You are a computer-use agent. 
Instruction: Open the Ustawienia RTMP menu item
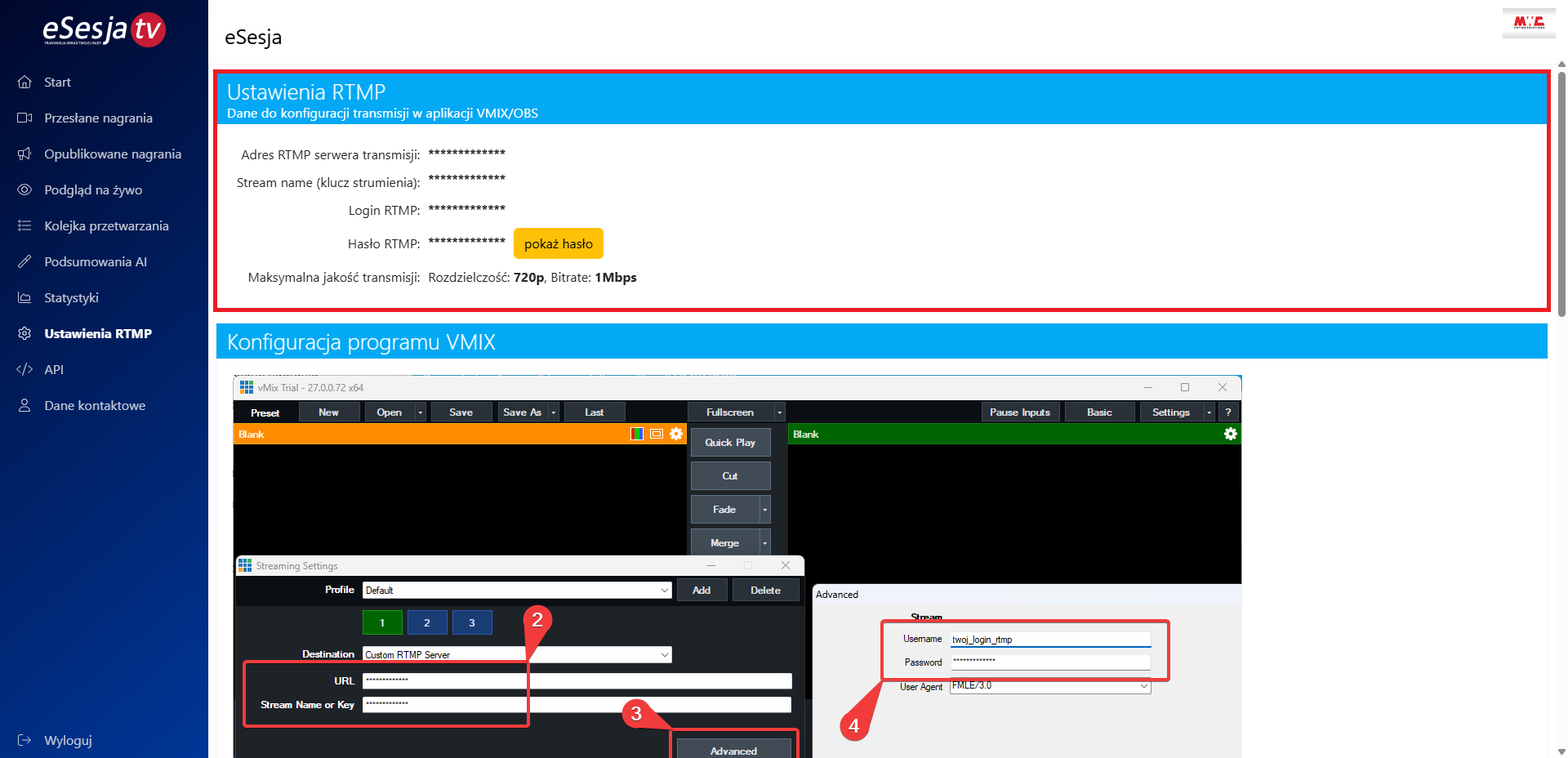pyautogui.click(x=98, y=333)
